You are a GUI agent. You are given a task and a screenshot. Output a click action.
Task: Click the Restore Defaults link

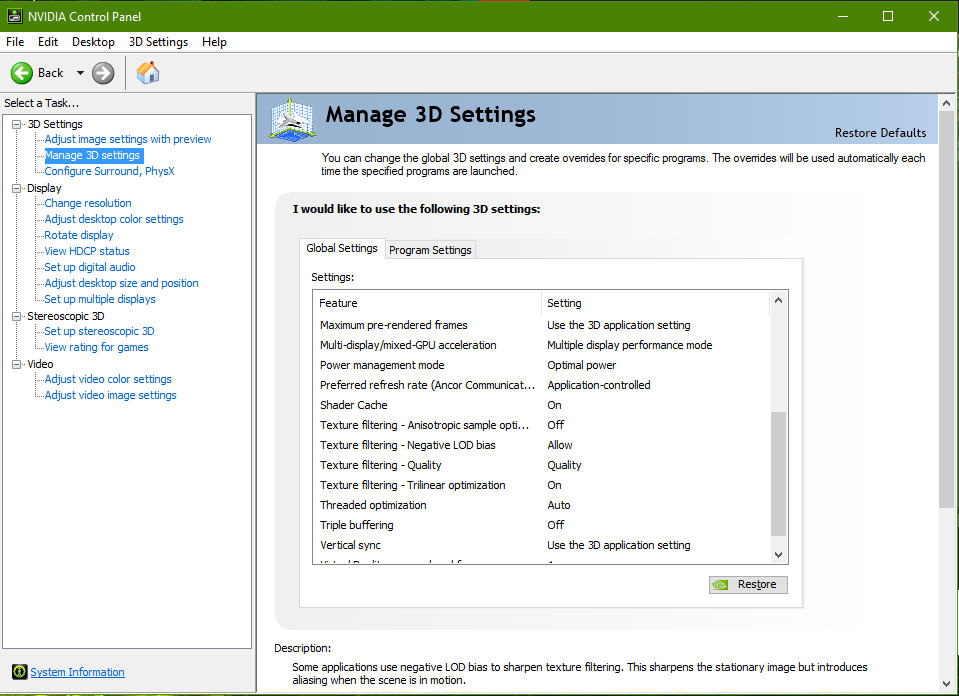point(880,133)
